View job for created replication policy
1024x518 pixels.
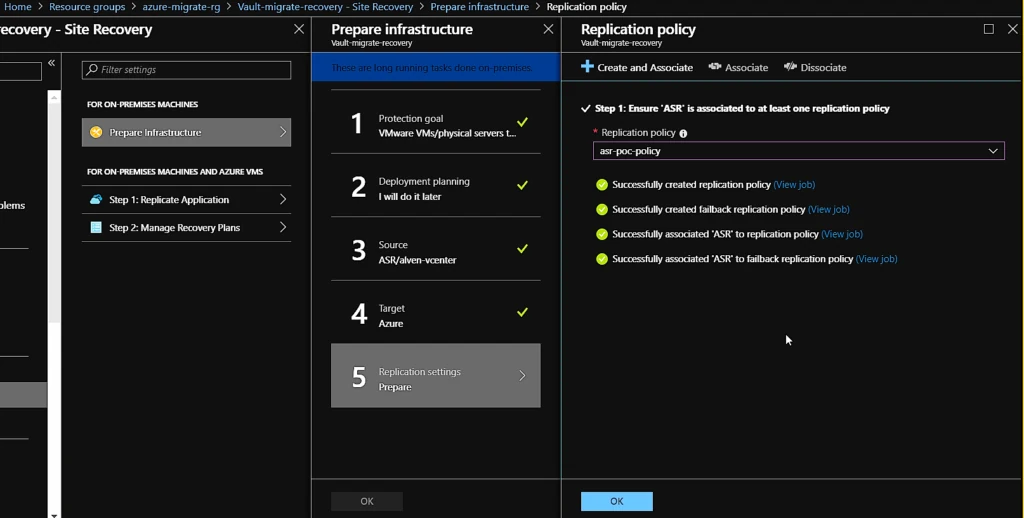(794, 185)
